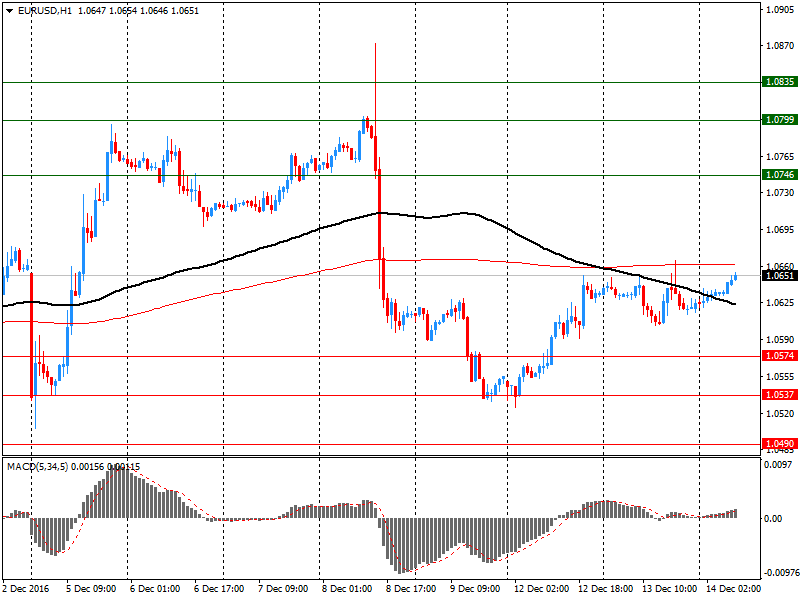Click the 5 Dec 09:00 time label
Image resolution: width=800 pixels, height=600 pixels.
(x=91, y=588)
